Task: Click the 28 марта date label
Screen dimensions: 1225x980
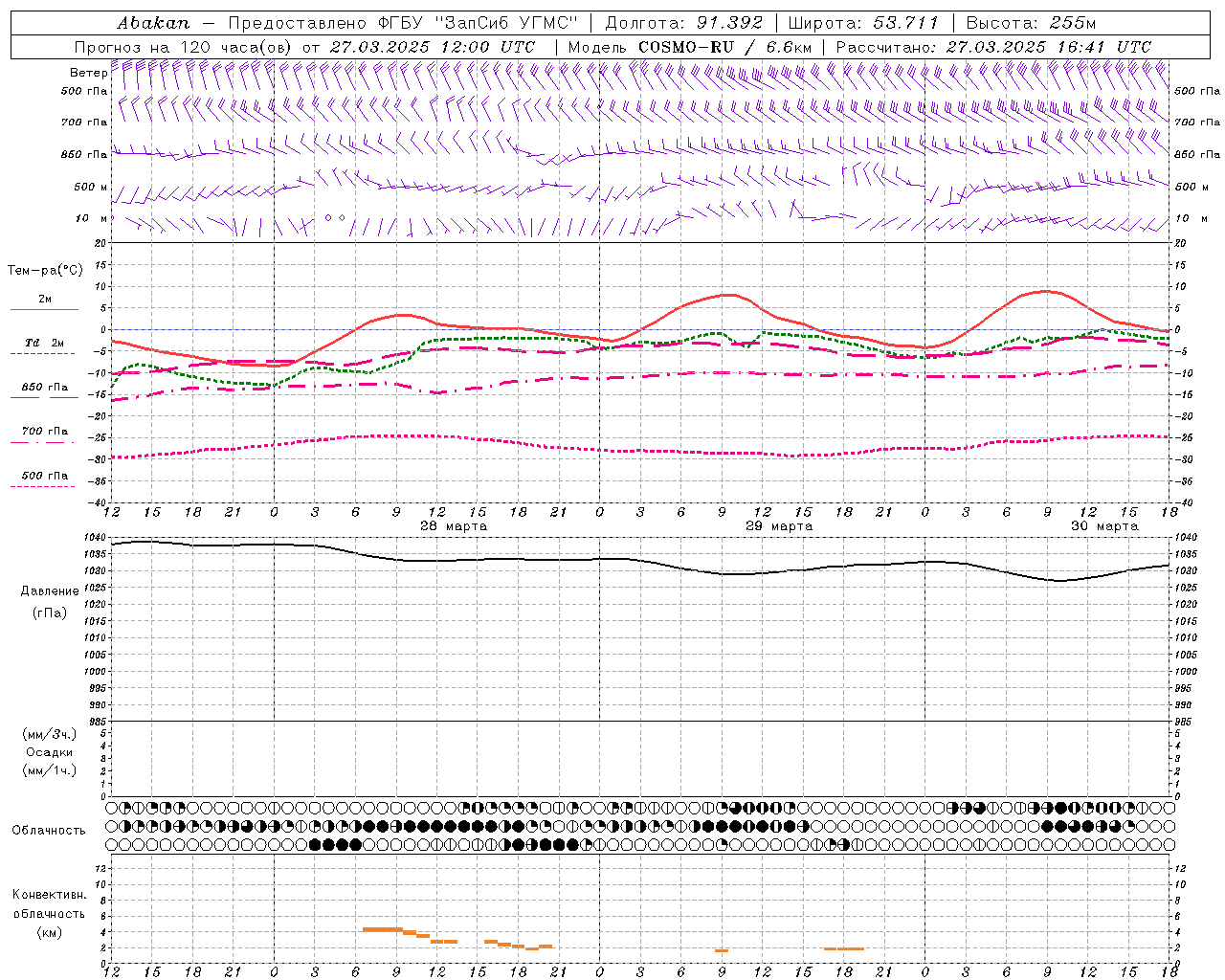Action: [x=454, y=526]
